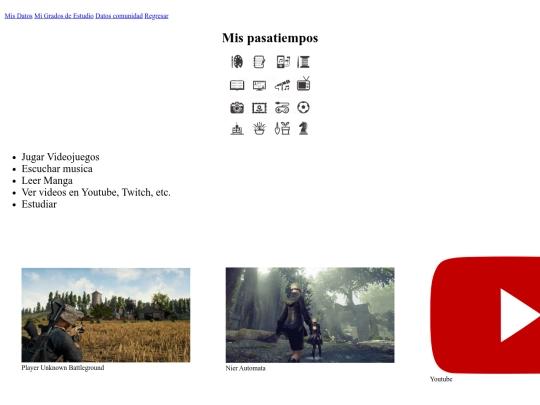Click the sewing thread spool icon
The image size is (540, 405).
pos(303,62)
